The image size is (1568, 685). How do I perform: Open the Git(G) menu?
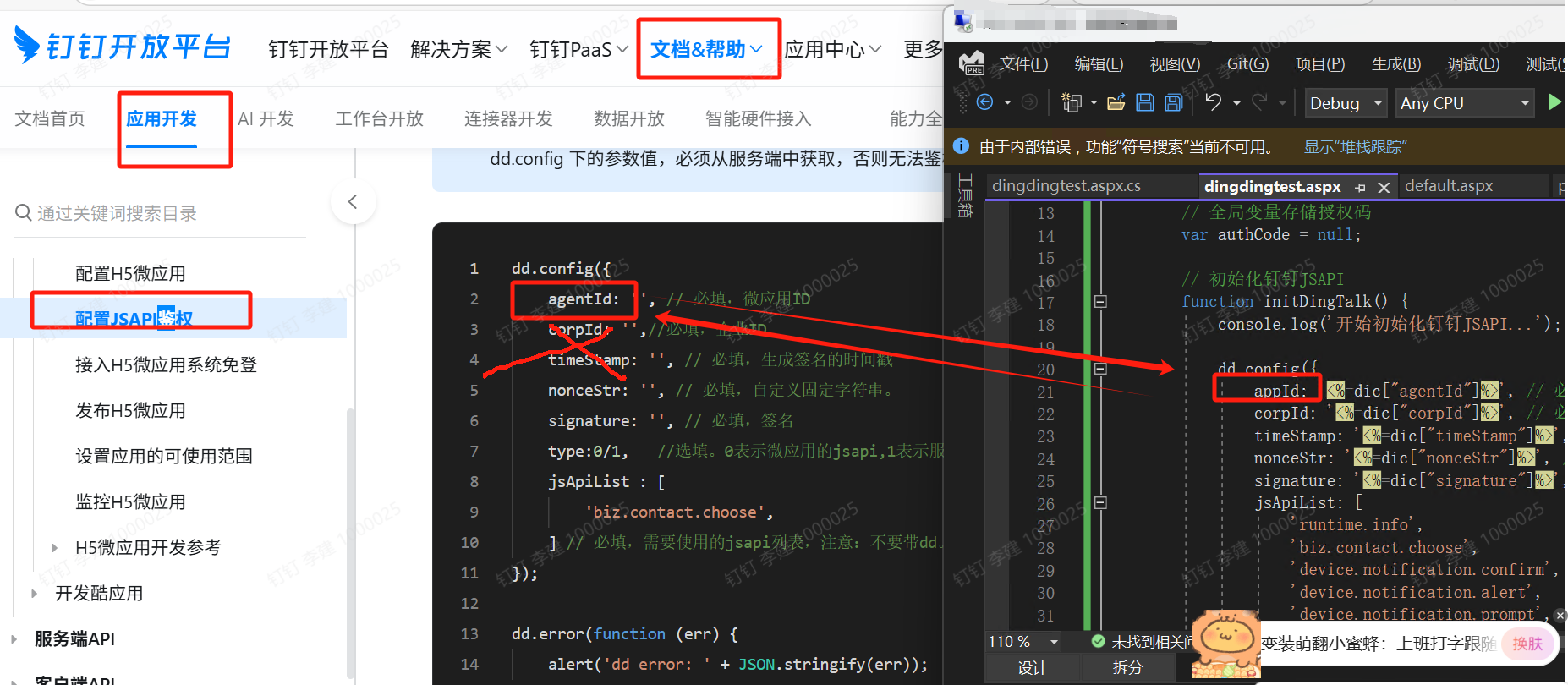point(1247,63)
